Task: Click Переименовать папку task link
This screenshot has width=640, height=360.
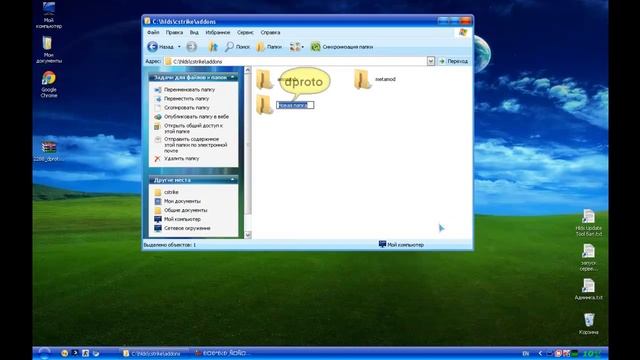Action: (x=189, y=89)
